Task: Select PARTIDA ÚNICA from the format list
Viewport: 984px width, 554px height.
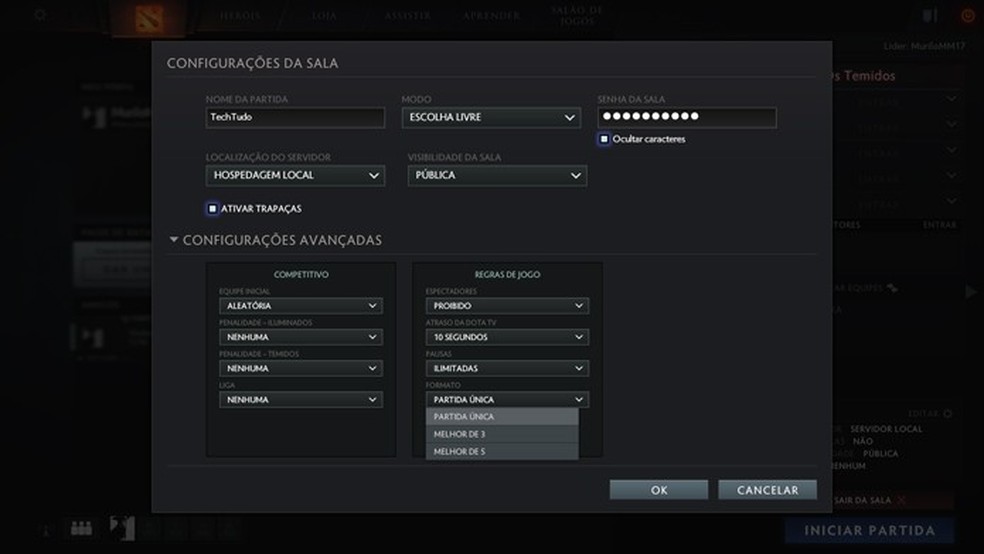Action: [x=502, y=417]
